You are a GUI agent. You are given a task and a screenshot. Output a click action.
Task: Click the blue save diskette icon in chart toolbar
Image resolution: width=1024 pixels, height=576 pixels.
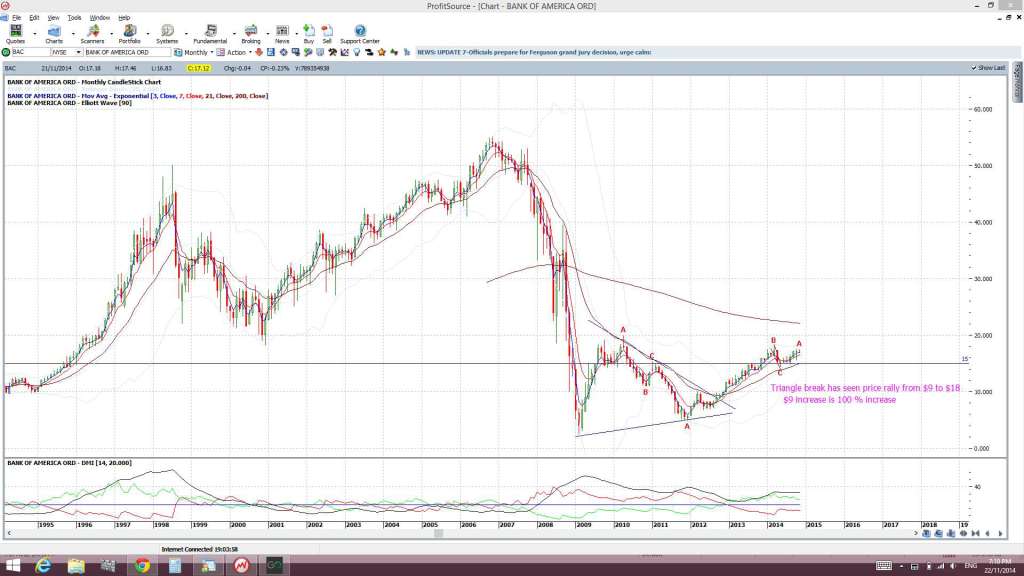coord(270,52)
